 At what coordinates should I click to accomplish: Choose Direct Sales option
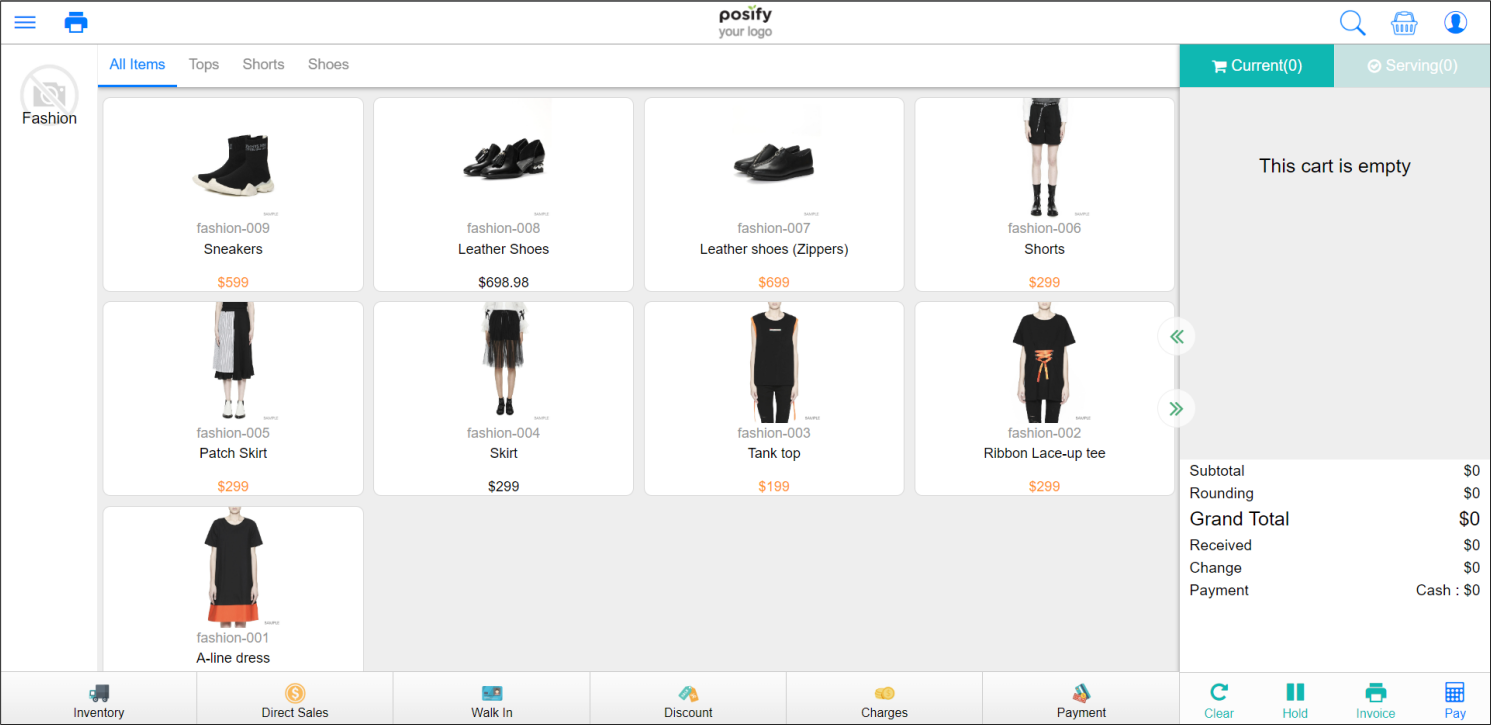coord(295,700)
